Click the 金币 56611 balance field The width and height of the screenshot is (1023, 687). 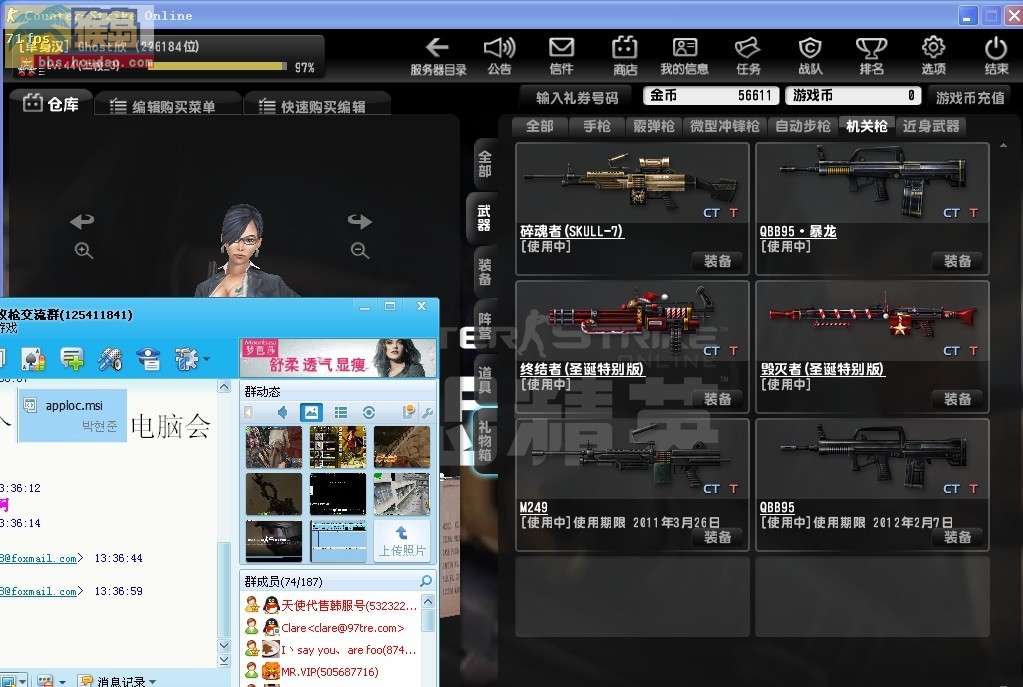tap(711, 95)
